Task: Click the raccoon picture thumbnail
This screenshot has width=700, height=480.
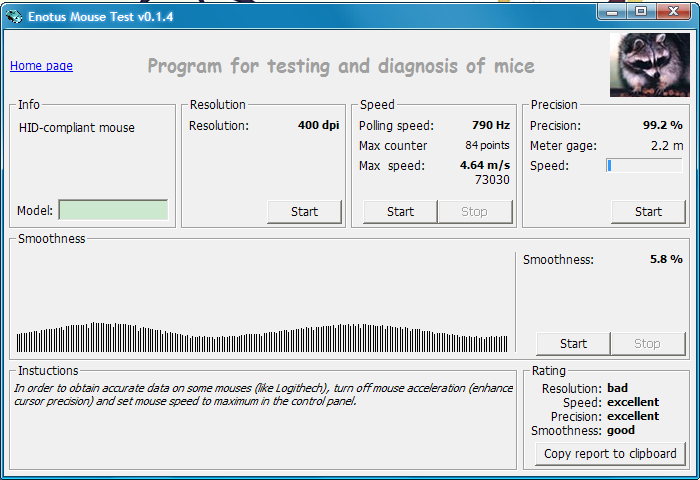Action: point(650,65)
